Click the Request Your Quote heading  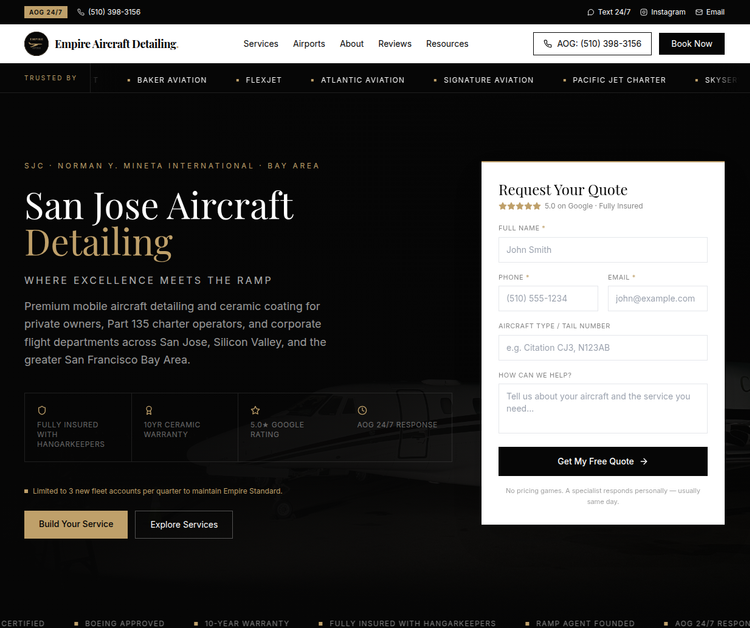tap(563, 190)
